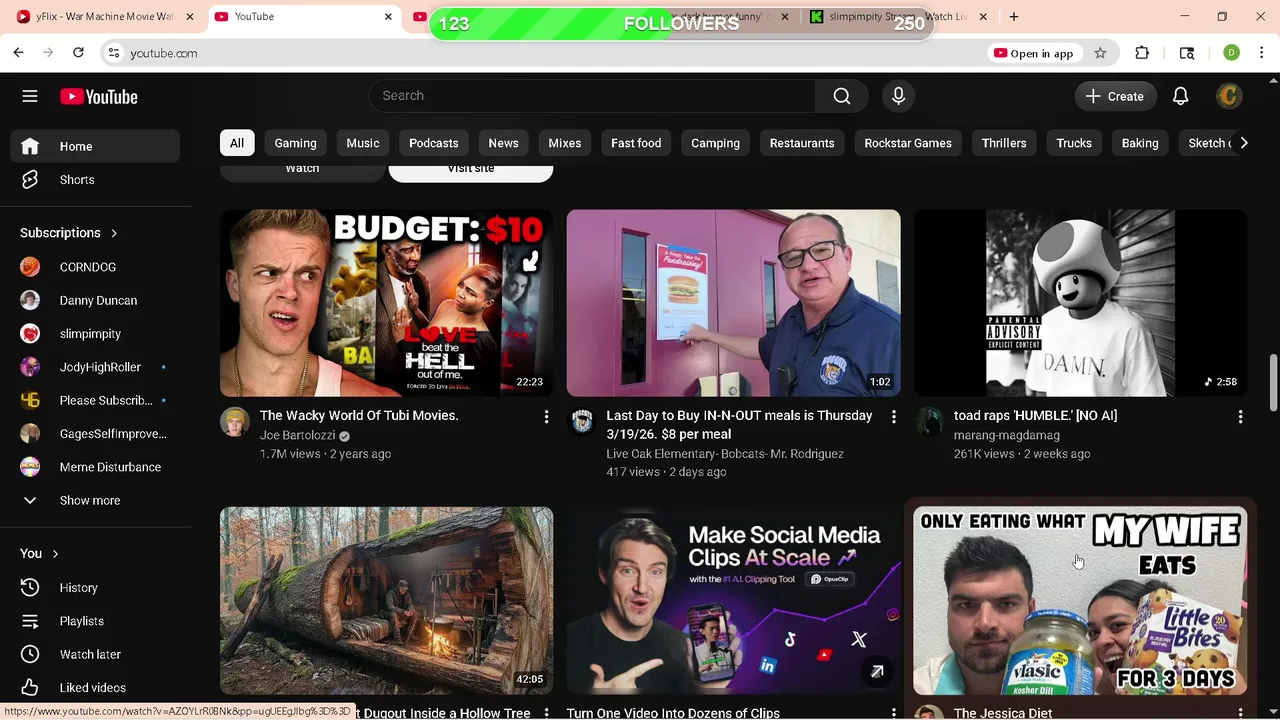Open CORNDOG subscription channel

[x=96, y=267]
